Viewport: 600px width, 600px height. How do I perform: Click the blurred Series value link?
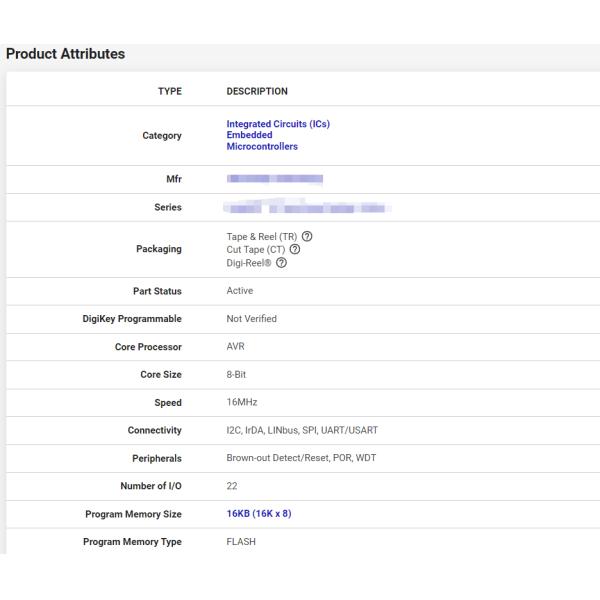pos(306,207)
